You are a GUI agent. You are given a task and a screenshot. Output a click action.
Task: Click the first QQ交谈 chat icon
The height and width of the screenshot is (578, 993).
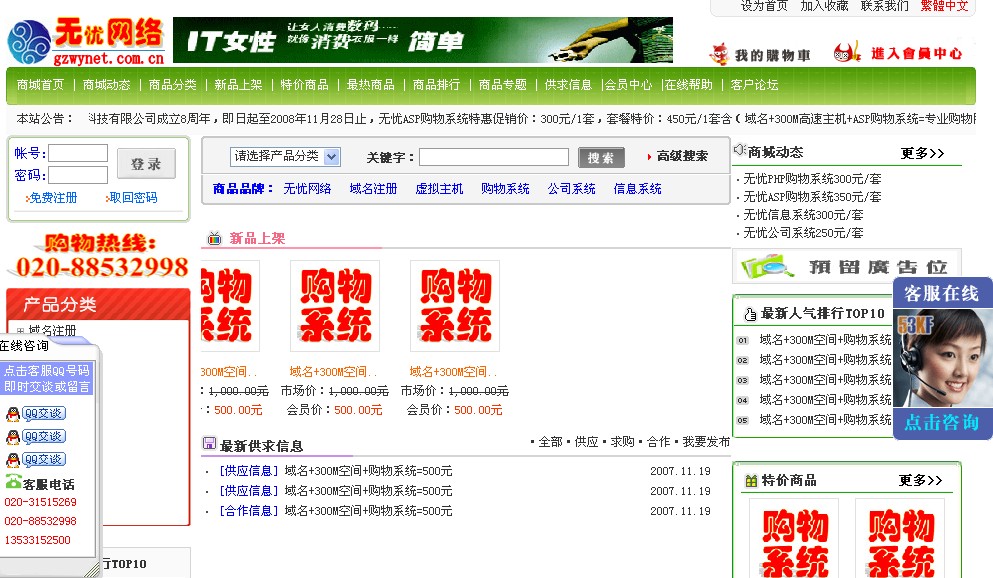[36, 414]
